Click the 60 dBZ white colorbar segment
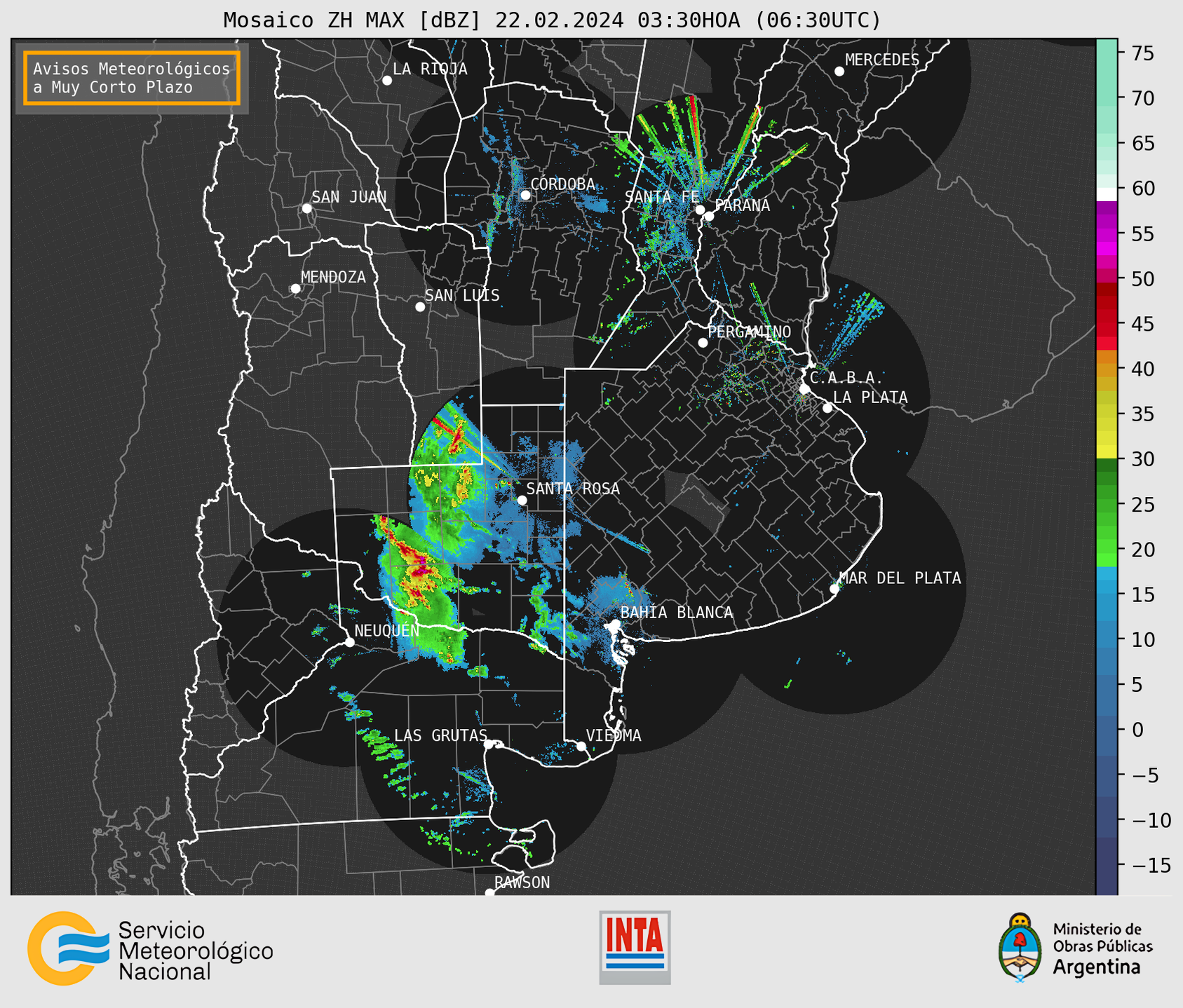 coord(1107,193)
